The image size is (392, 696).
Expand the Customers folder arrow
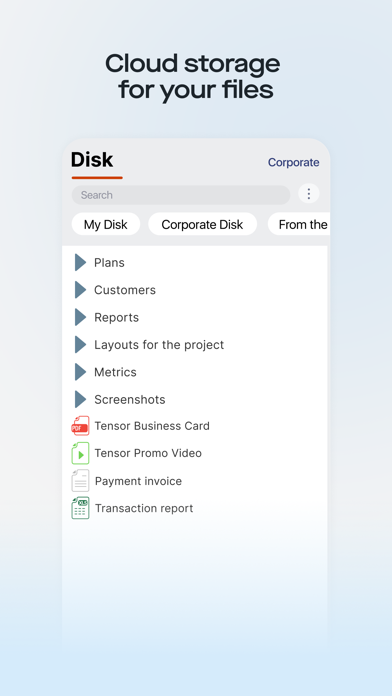(80, 290)
